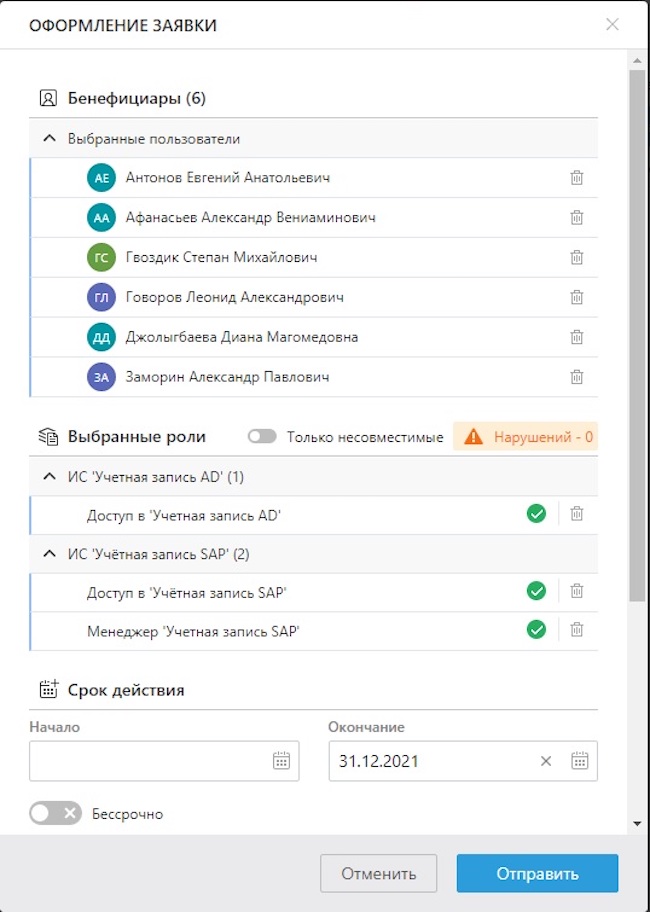The width and height of the screenshot is (650, 912).
Task: Remove Менеджер 'Учетная запись SAP' role
Action: click(x=576, y=630)
